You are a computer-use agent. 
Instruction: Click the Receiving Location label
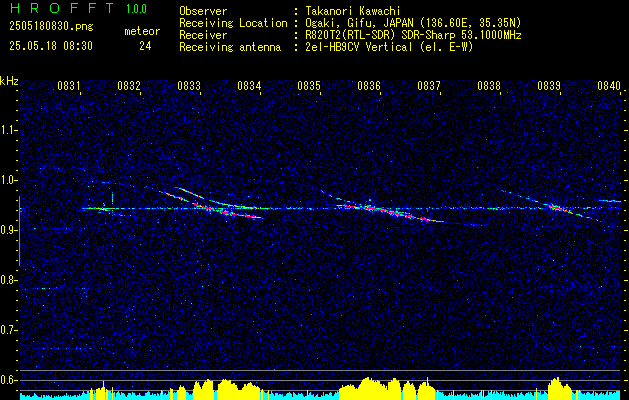click(x=233, y=23)
